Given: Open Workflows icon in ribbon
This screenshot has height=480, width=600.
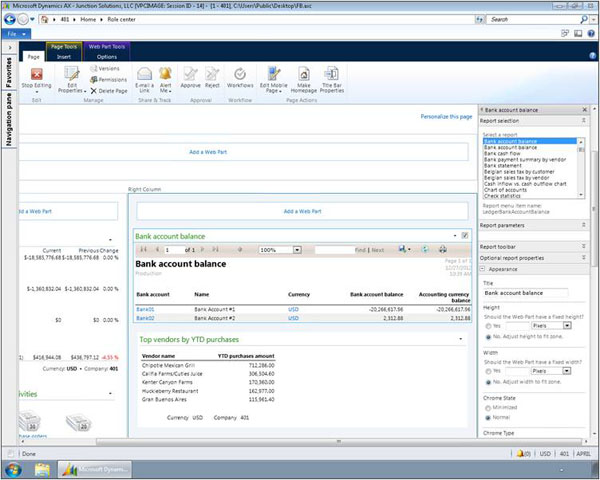Looking at the screenshot, I should coord(240,73).
